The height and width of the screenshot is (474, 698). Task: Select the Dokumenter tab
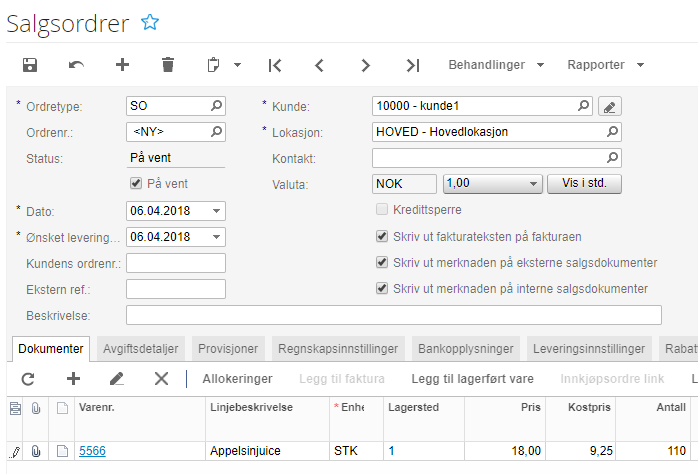tap(51, 349)
